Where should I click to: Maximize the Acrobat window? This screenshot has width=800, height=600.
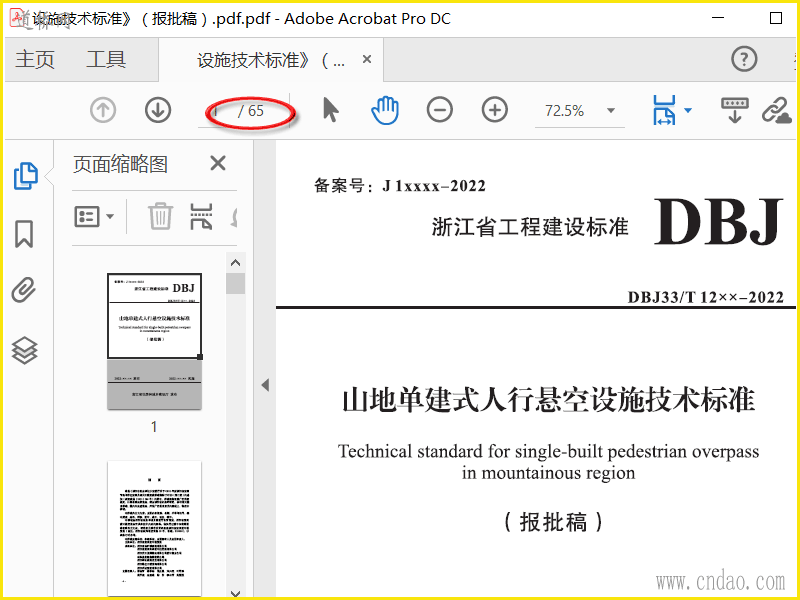click(776, 18)
